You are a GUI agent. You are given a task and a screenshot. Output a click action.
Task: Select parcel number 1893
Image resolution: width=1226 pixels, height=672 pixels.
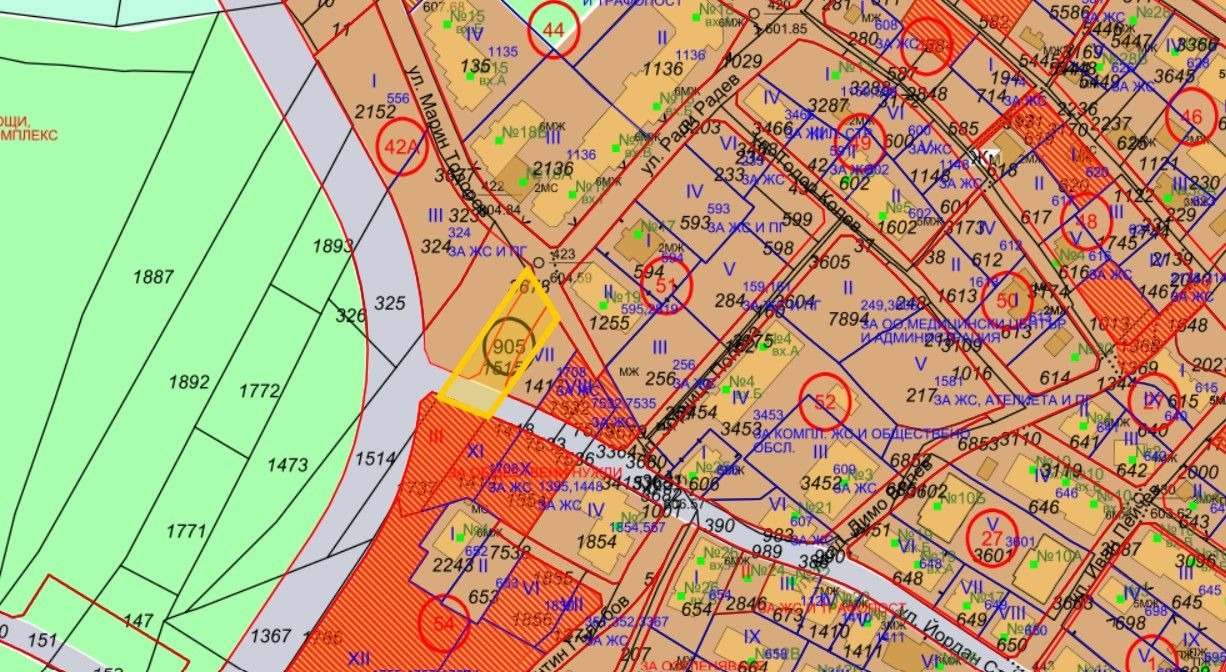tap(333, 246)
